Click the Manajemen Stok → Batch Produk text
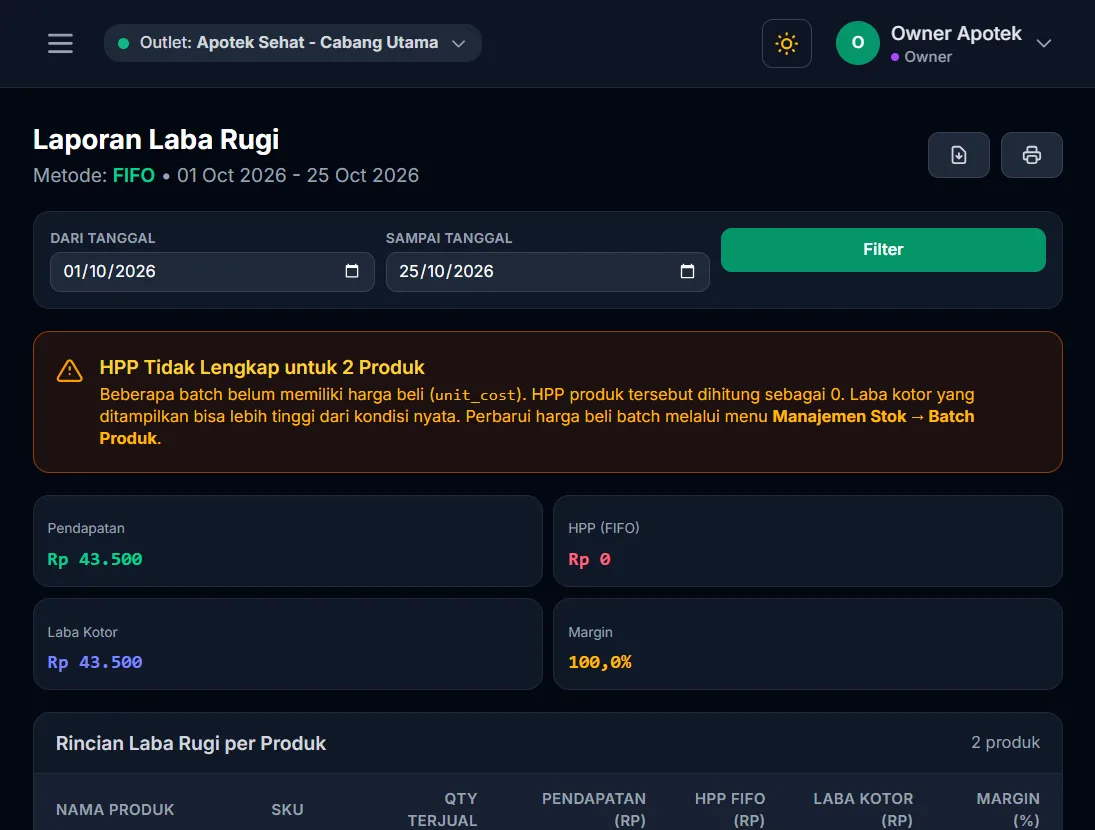Image resolution: width=1095 pixels, height=830 pixels. click(x=873, y=417)
